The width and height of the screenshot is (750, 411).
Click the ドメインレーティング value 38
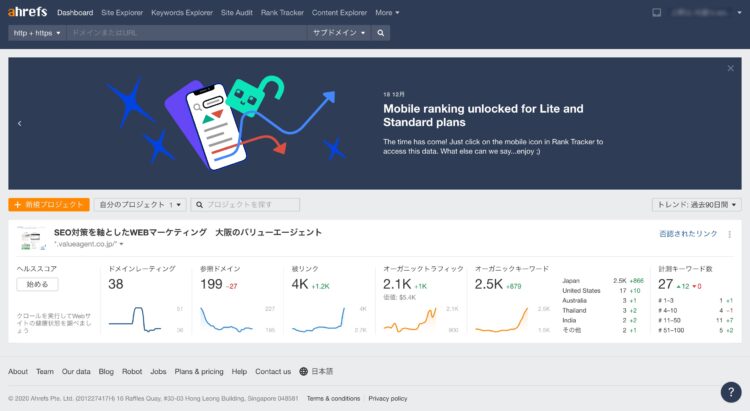(x=116, y=284)
